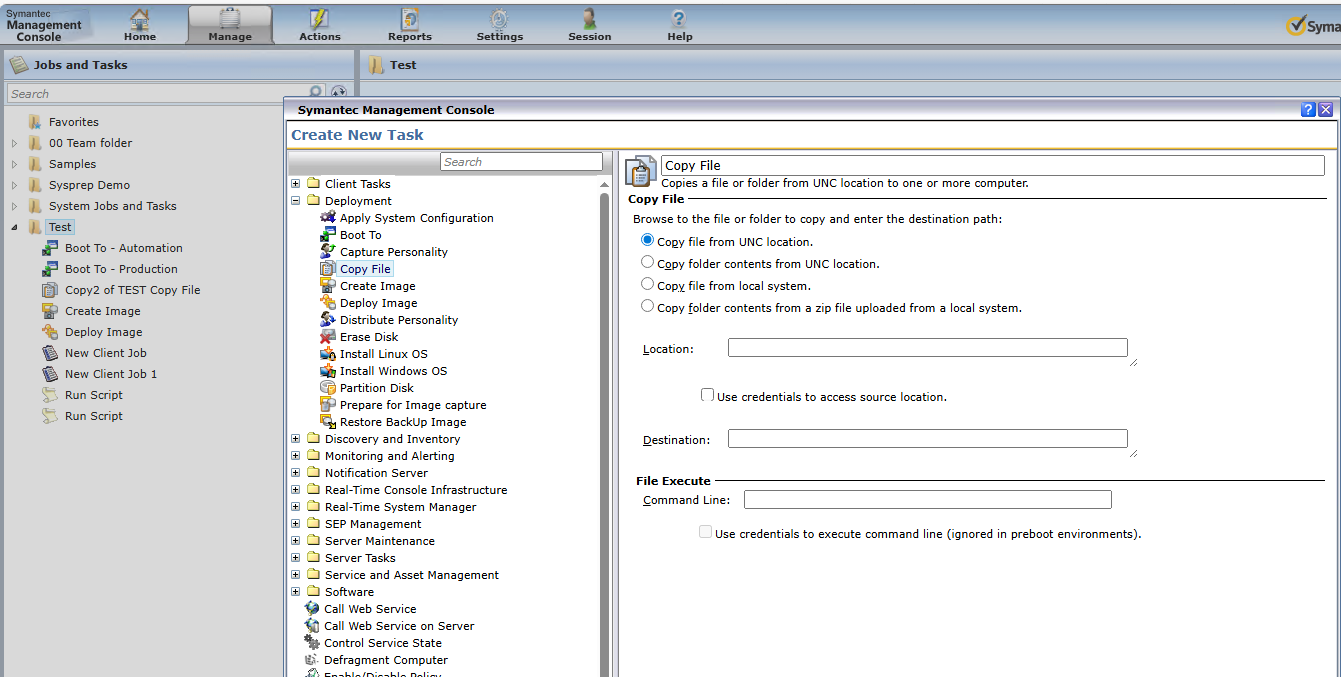Expand the Sysprep Demo folder
Screen dimensions: 1341x677
click(x=14, y=185)
